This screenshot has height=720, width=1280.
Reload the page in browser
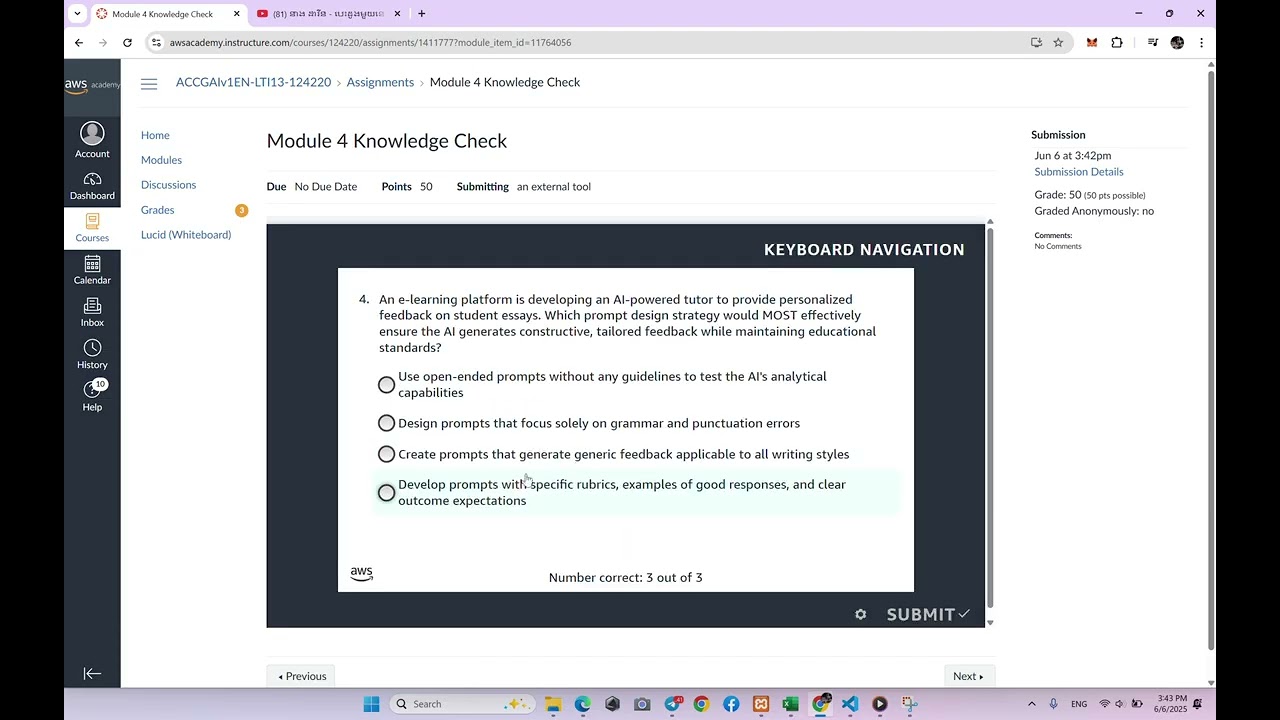(x=127, y=42)
